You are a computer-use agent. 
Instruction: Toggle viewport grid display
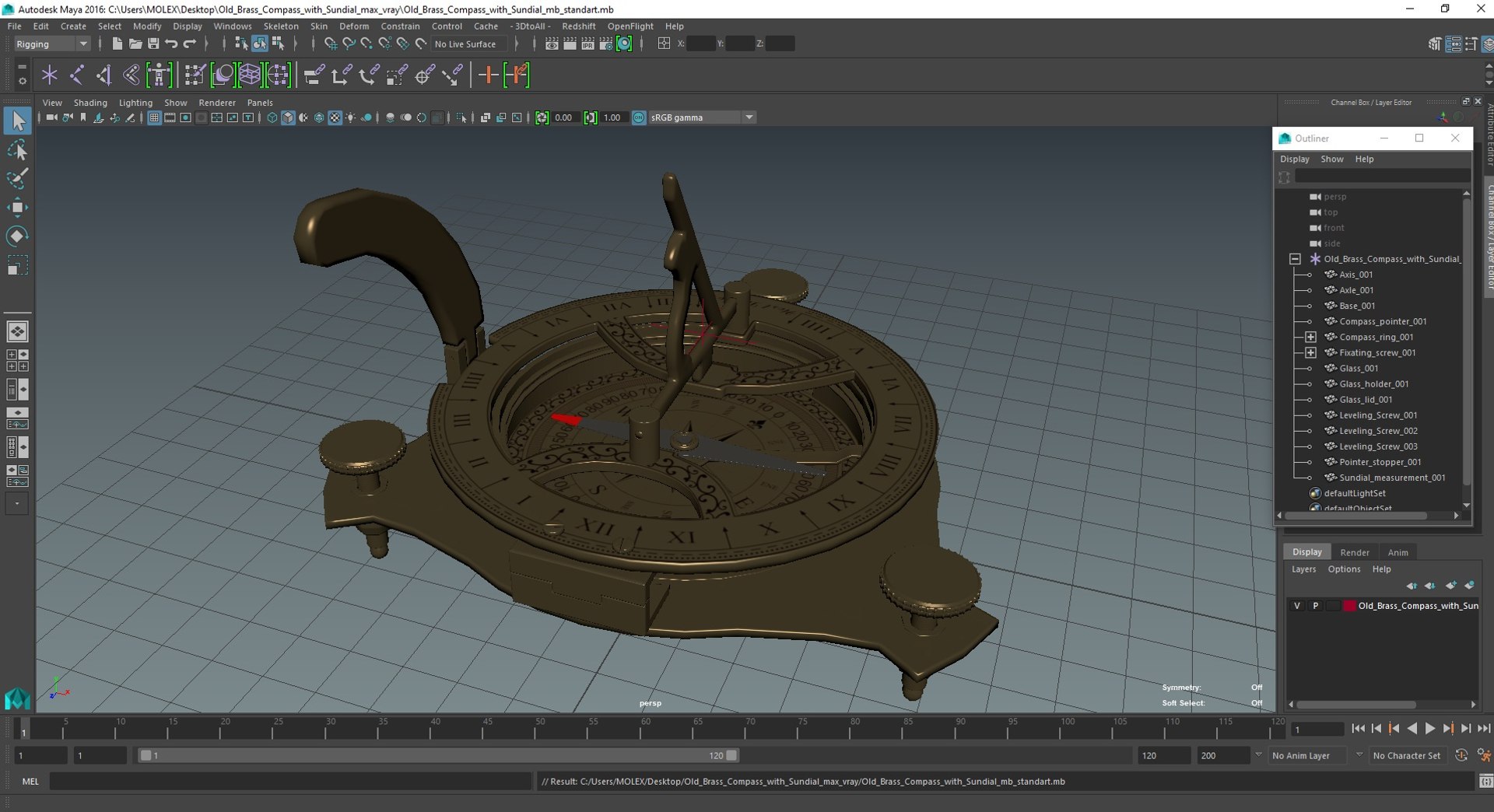click(154, 117)
